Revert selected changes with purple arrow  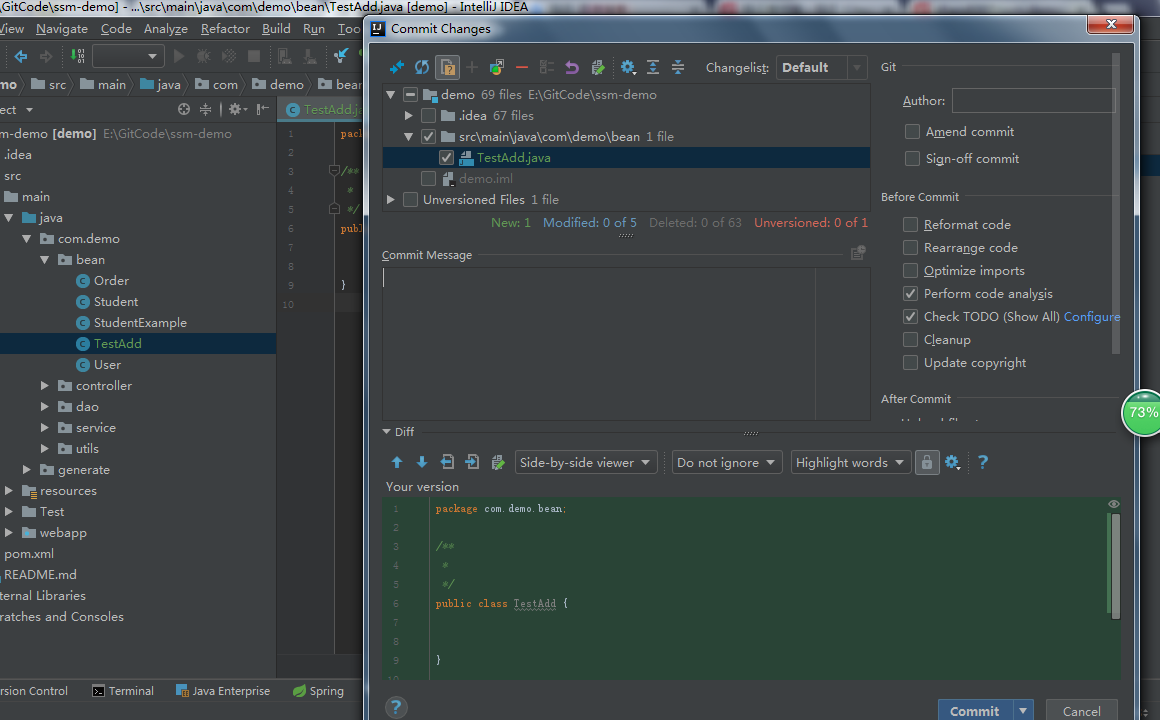coord(572,67)
